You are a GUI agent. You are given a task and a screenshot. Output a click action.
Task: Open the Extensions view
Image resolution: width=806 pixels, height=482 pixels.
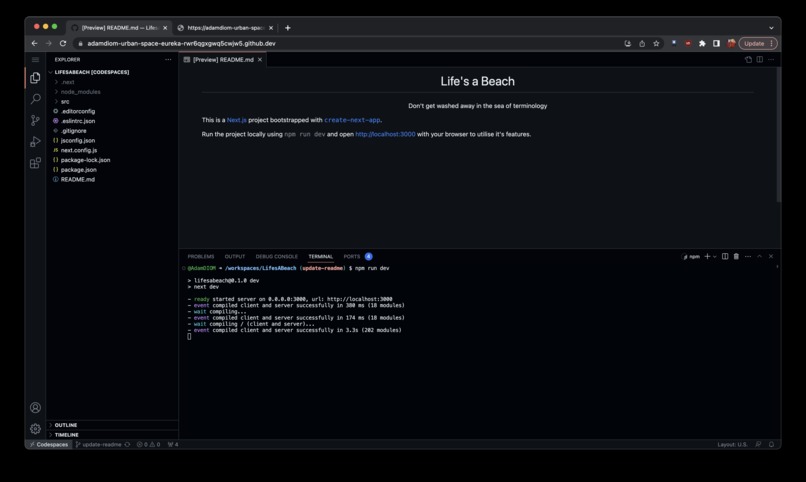point(35,163)
